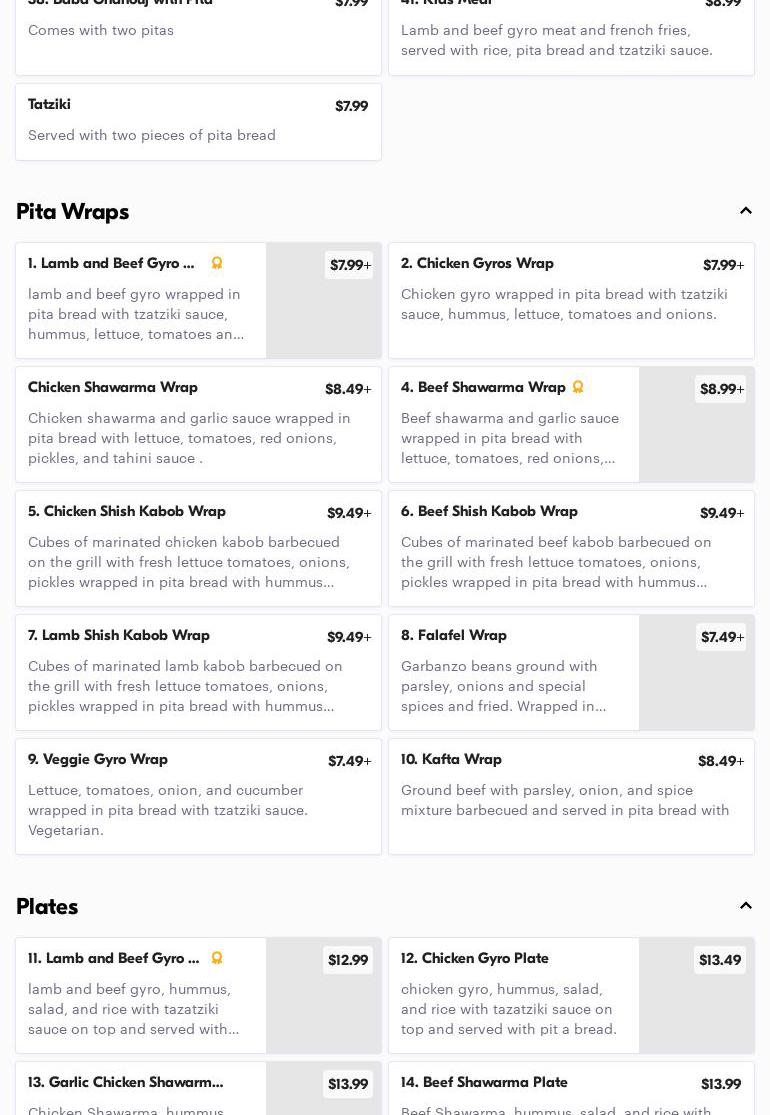Select the Kafta Wrap menu item
The width and height of the screenshot is (770, 1115).
point(570,796)
